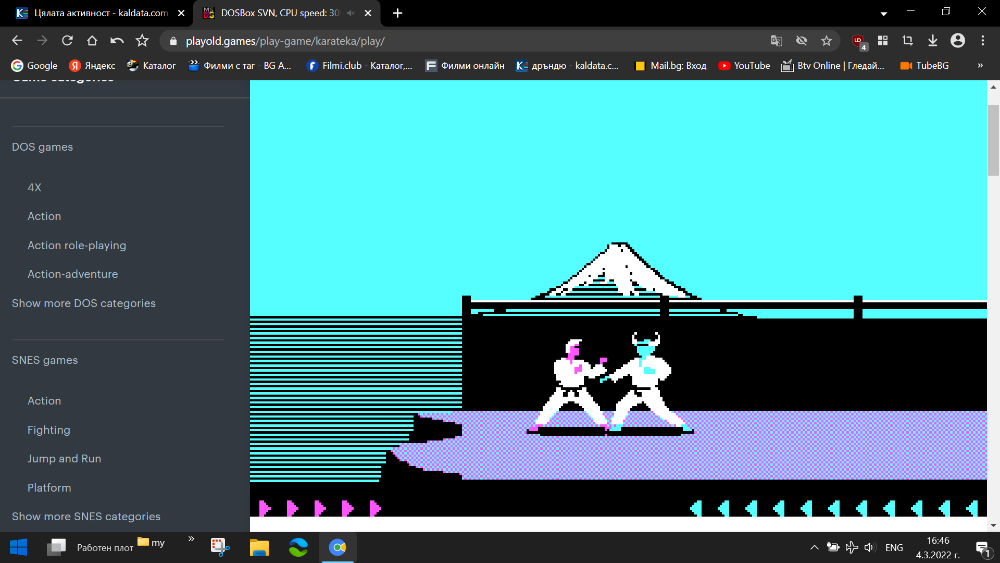Image resolution: width=1000 pixels, height=563 pixels.
Task: Open the volume speaker tray icon
Action: click(x=869, y=547)
